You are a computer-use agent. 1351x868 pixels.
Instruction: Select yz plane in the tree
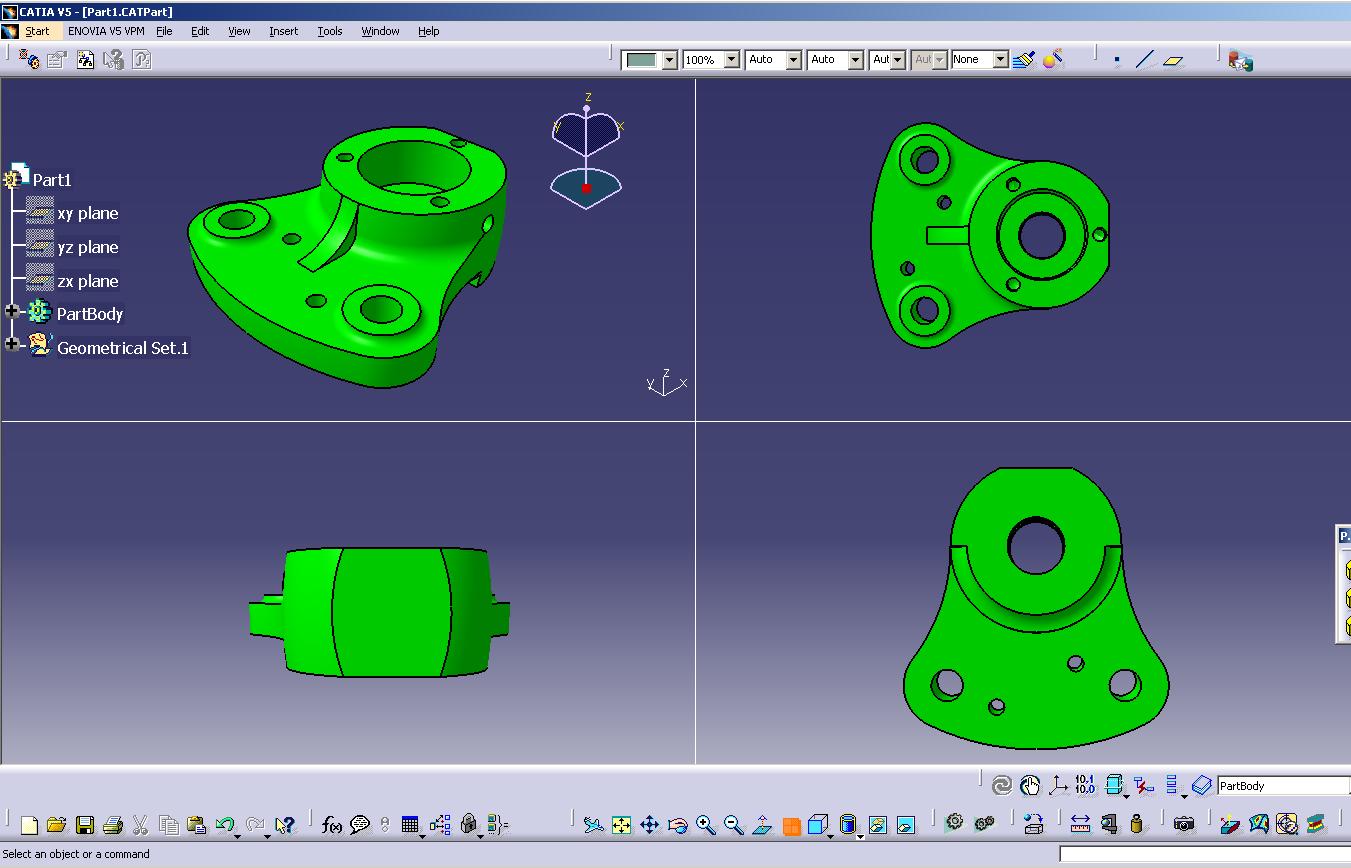click(x=87, y=247)
